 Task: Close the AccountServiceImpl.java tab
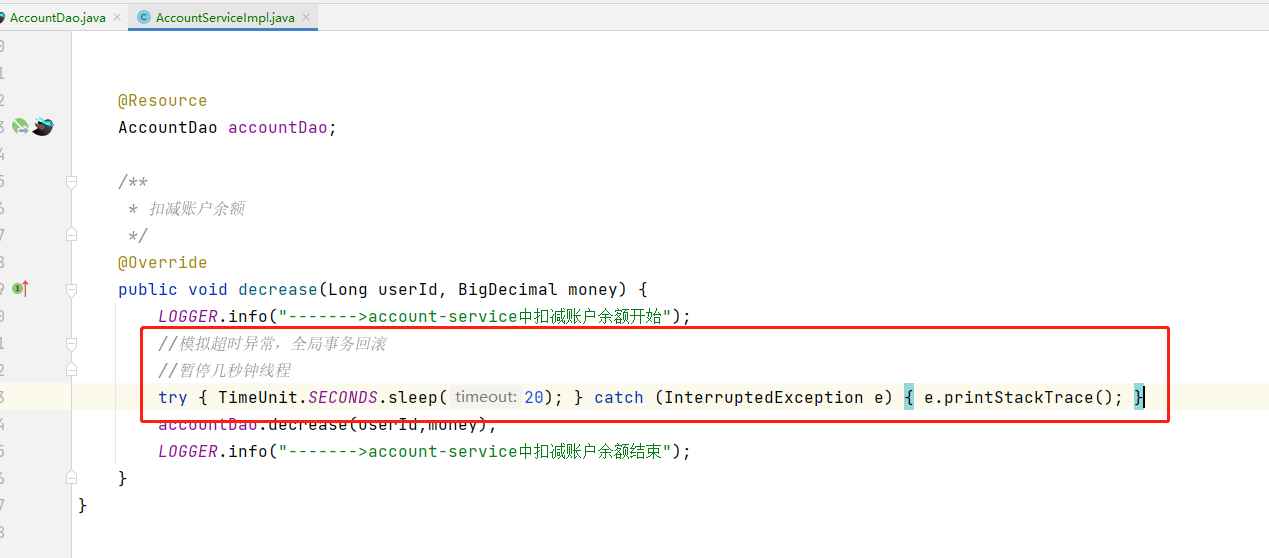coord(307,18)
